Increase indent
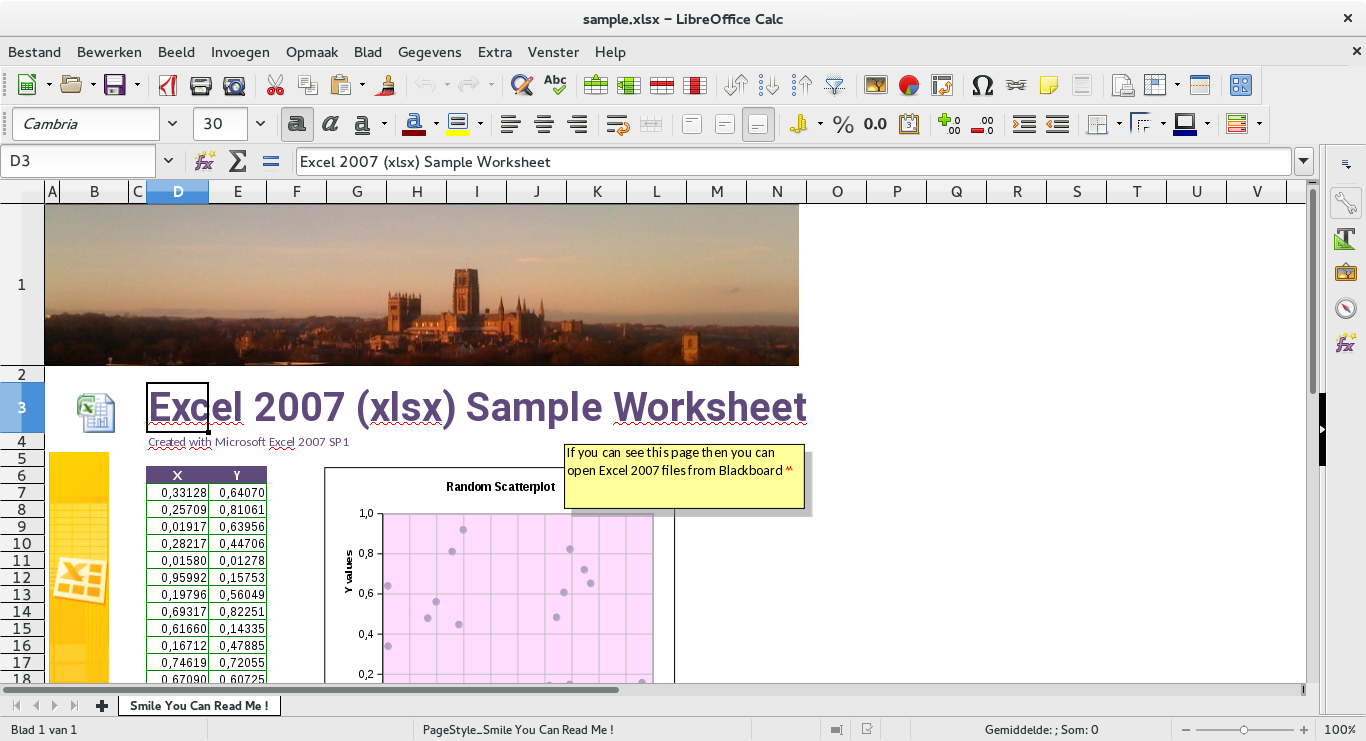This screenshot has width=1366, height=741. click(x=1024, y=124)
